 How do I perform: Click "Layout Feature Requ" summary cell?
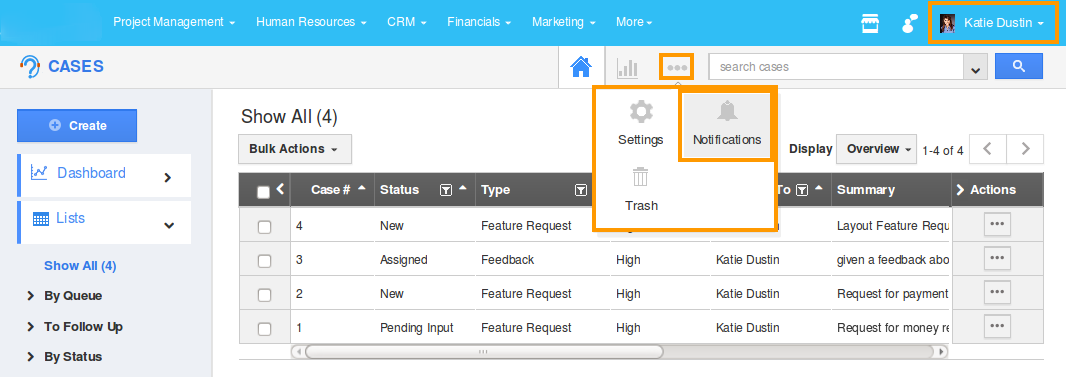[892, 226]
